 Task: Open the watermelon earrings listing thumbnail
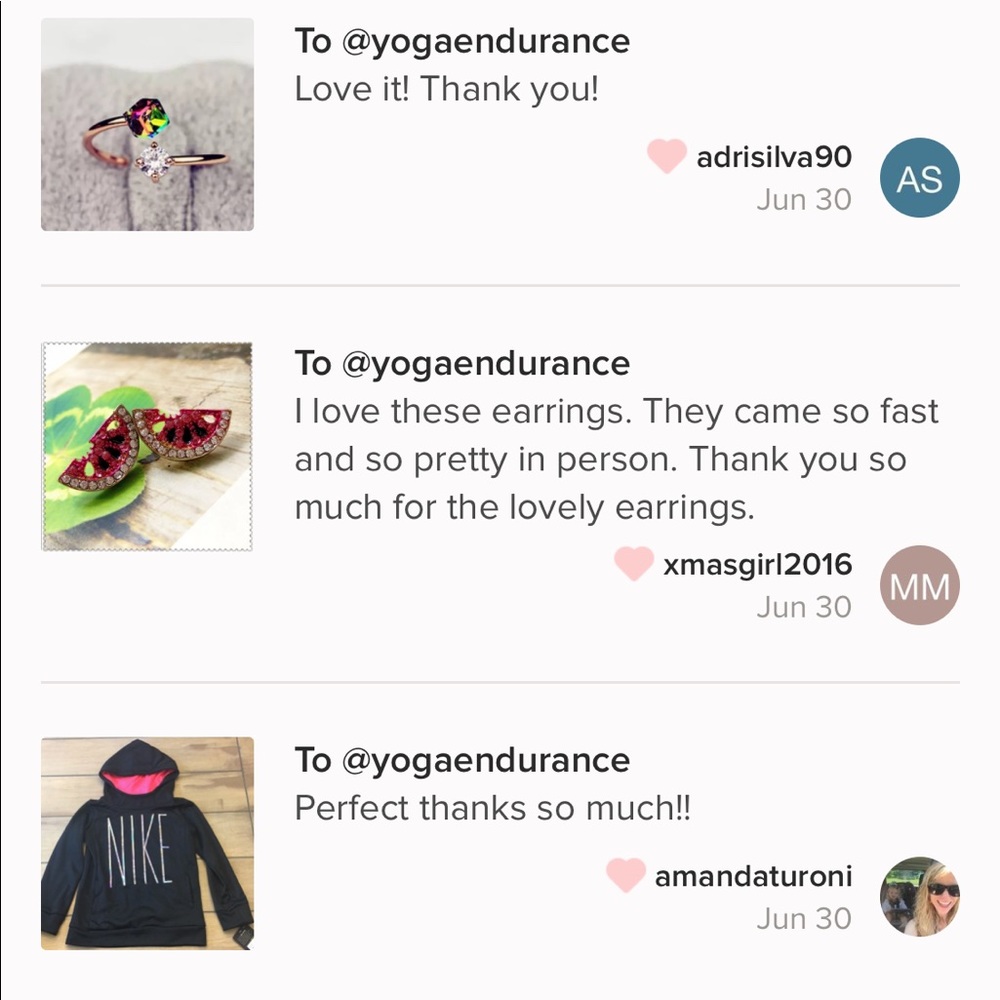(x=147, y=447)
